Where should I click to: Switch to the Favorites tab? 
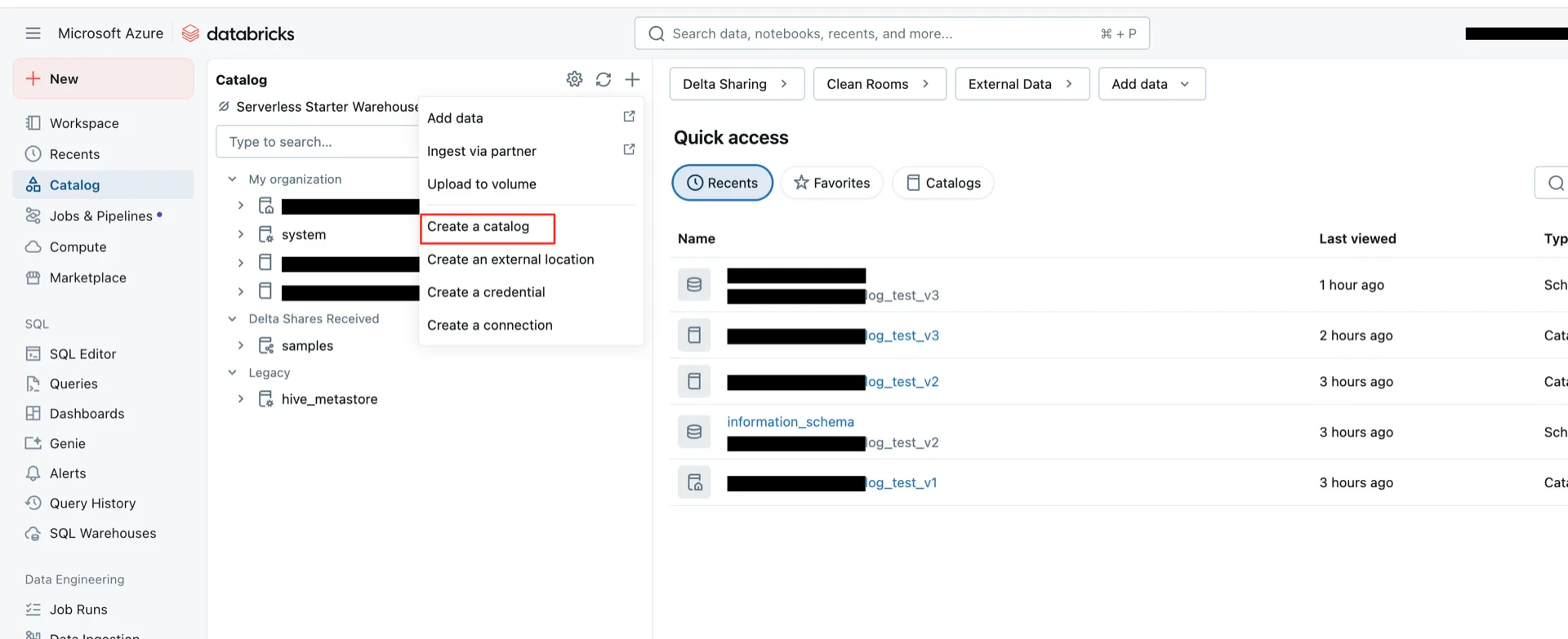(831, 183)
